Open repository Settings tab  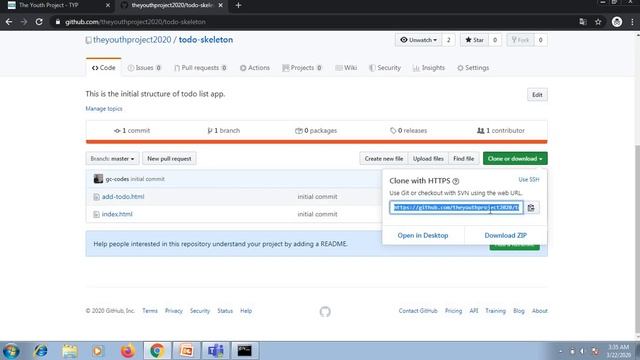pos(473,68)
